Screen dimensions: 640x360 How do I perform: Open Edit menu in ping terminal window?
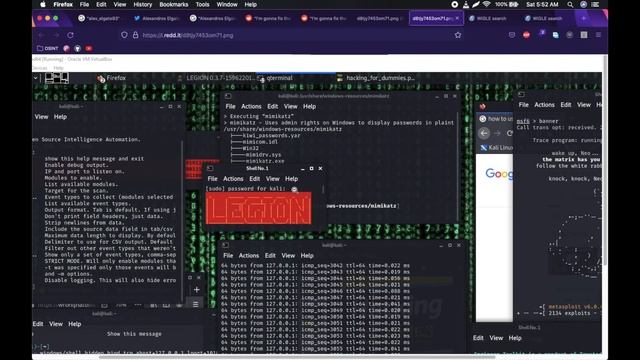click(270, 255)
